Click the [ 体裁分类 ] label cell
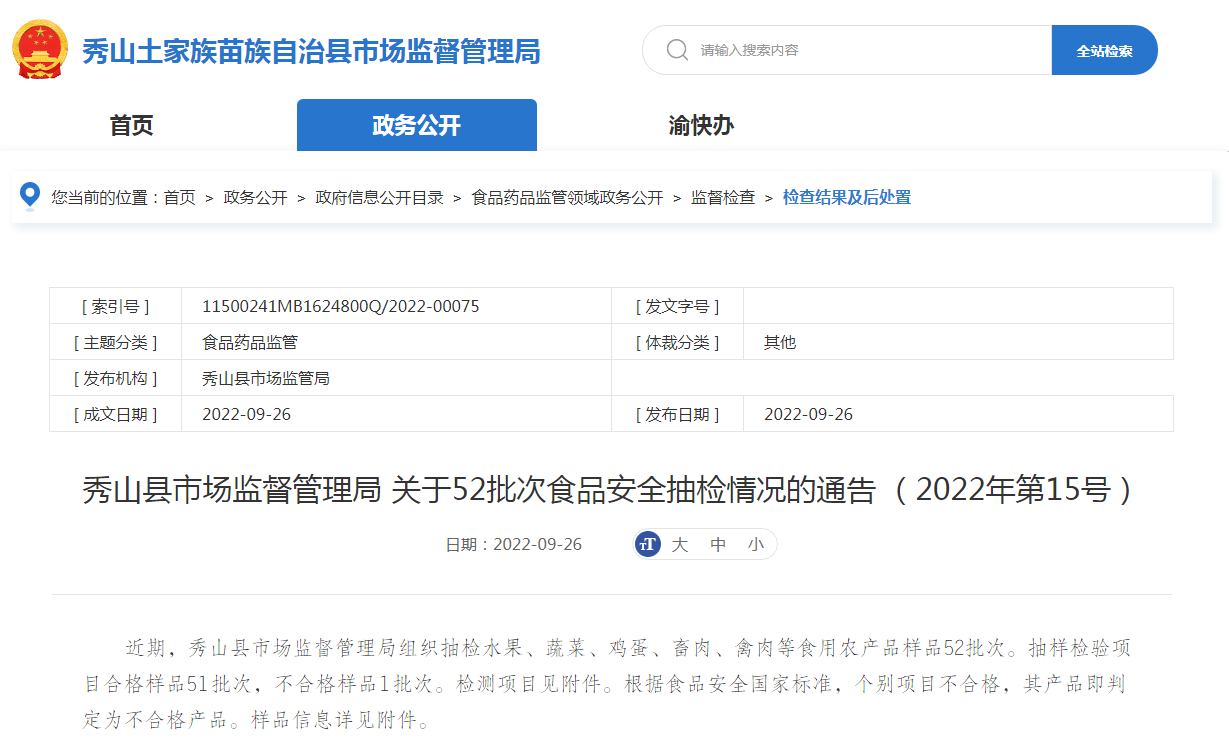The height and width of the screenshot is (749, 1229). coord(677,342)
